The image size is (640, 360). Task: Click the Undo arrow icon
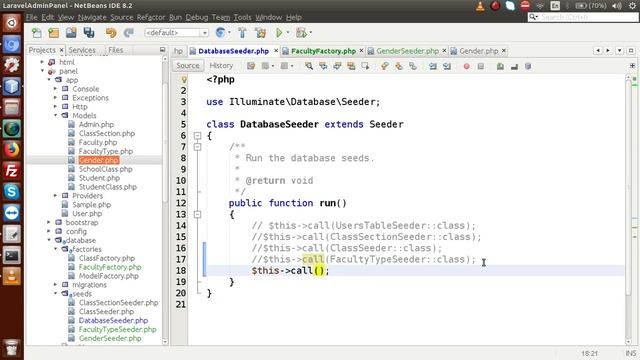(x=111, y=33)
